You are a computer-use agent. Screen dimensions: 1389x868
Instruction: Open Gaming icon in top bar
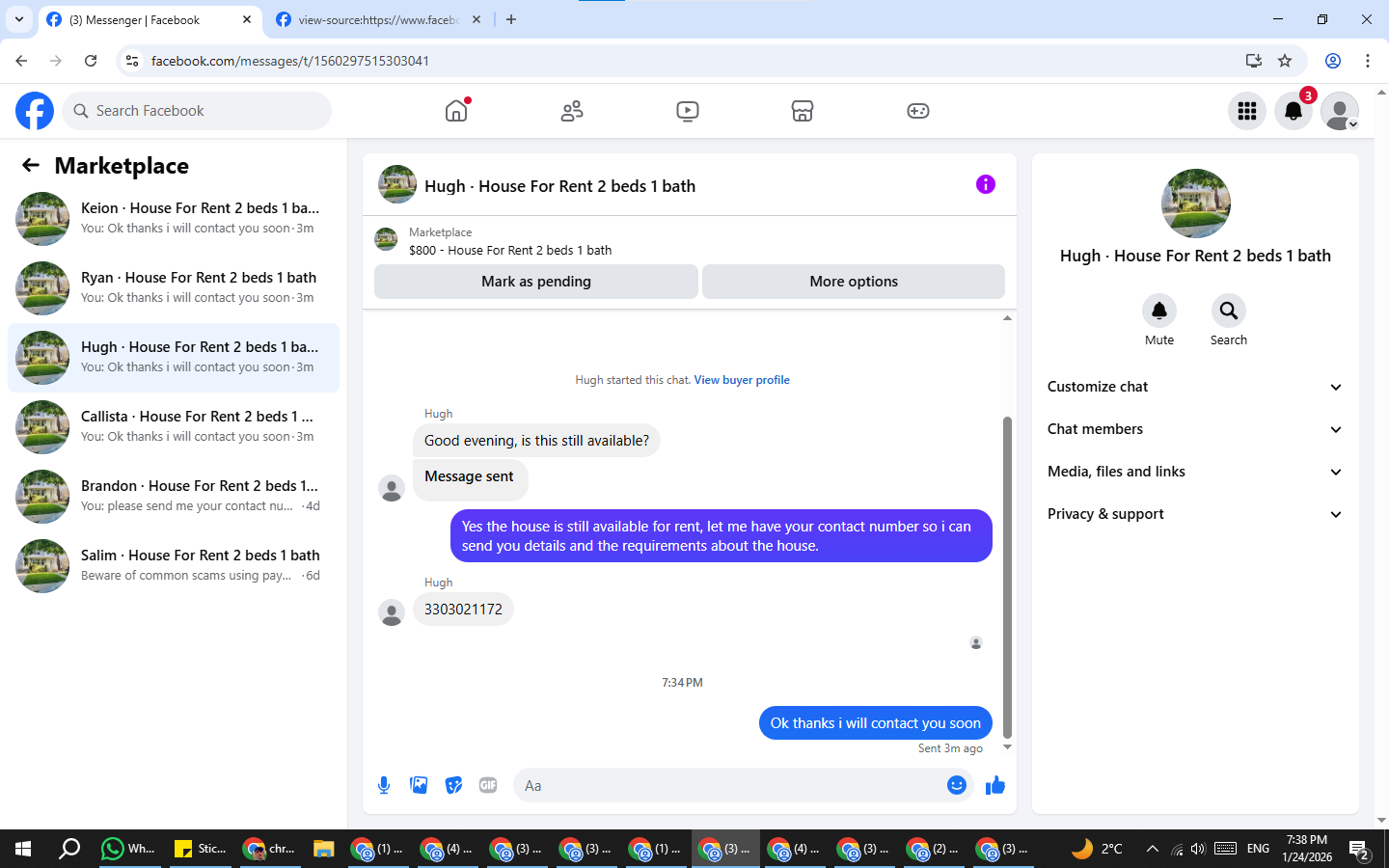pyautogui.click(x=918, y=111)
